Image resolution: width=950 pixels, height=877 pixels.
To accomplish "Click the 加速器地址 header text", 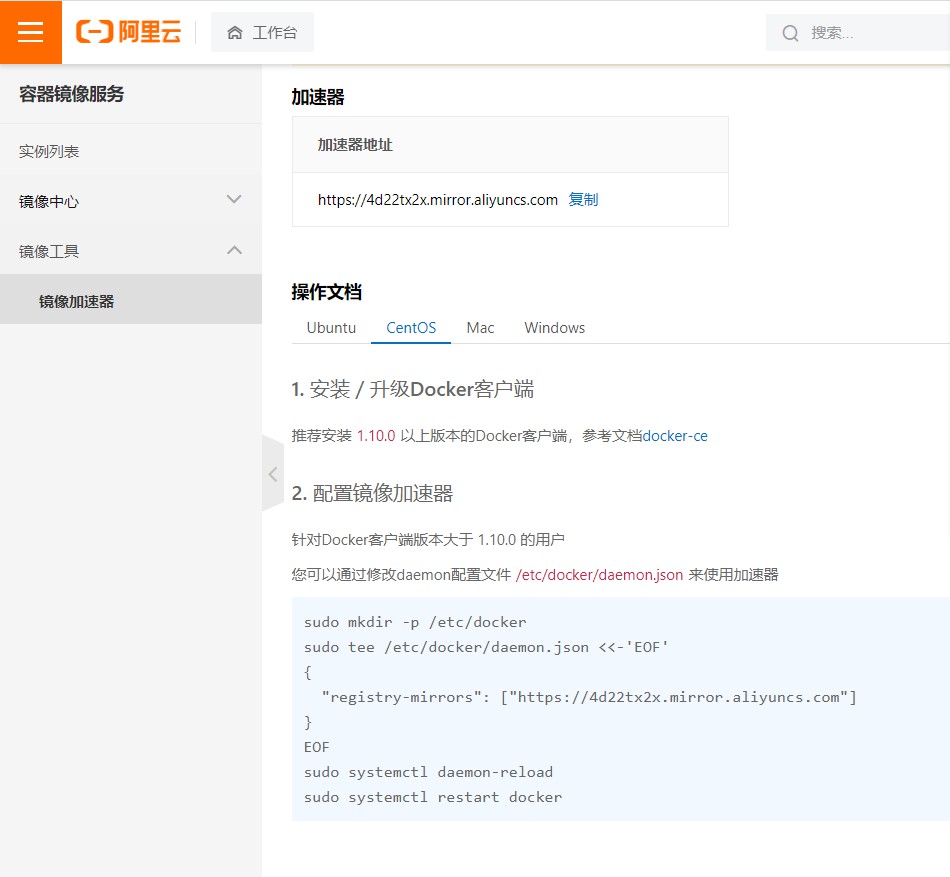I will (355, 145).
